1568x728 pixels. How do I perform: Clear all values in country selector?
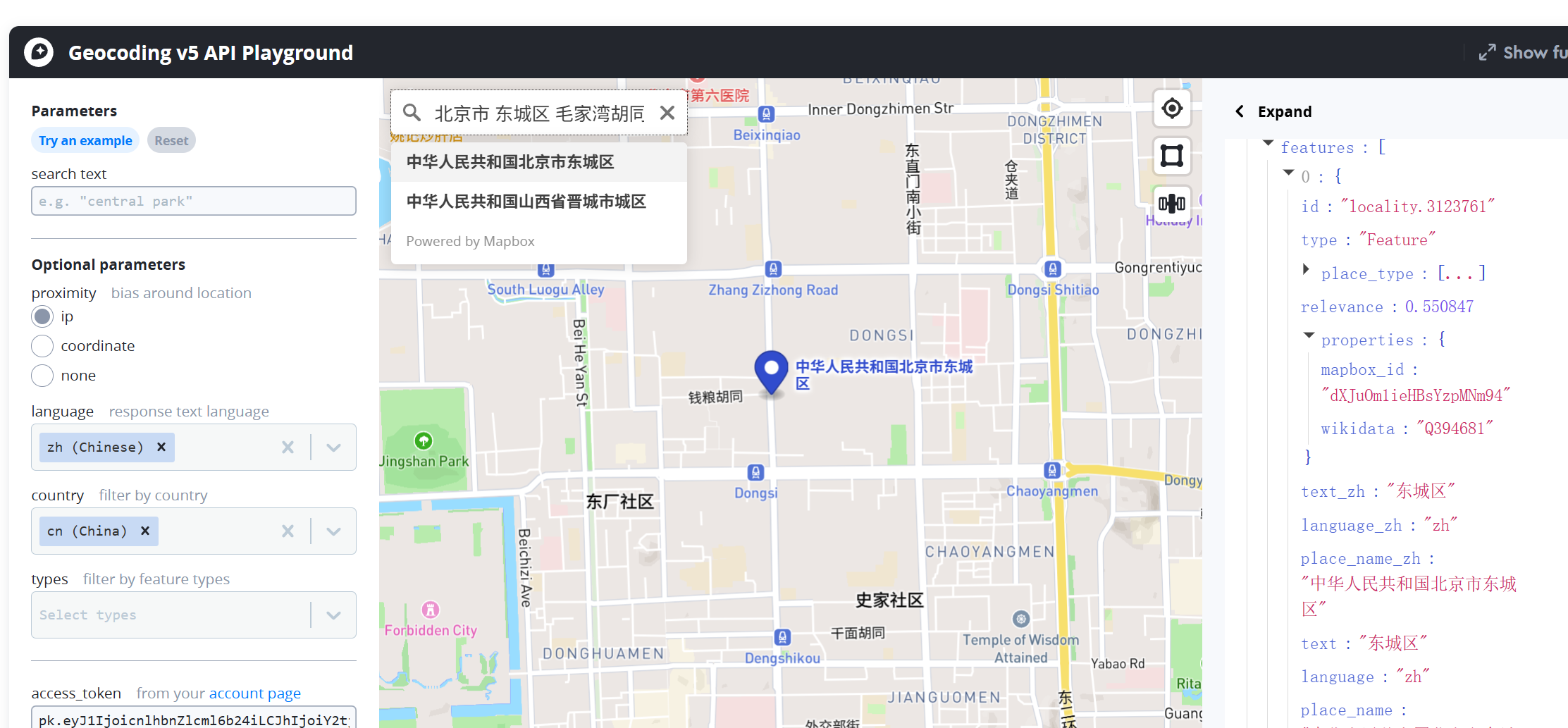point(288,531)
